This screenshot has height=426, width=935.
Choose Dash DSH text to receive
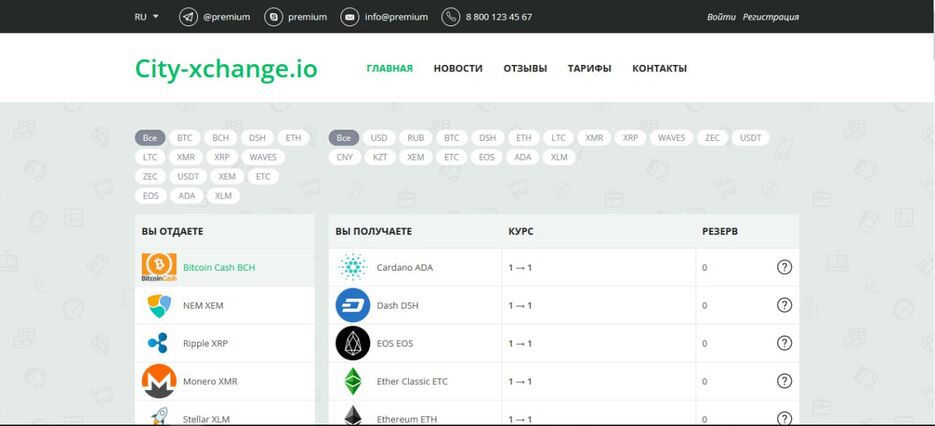pos(398,305)
